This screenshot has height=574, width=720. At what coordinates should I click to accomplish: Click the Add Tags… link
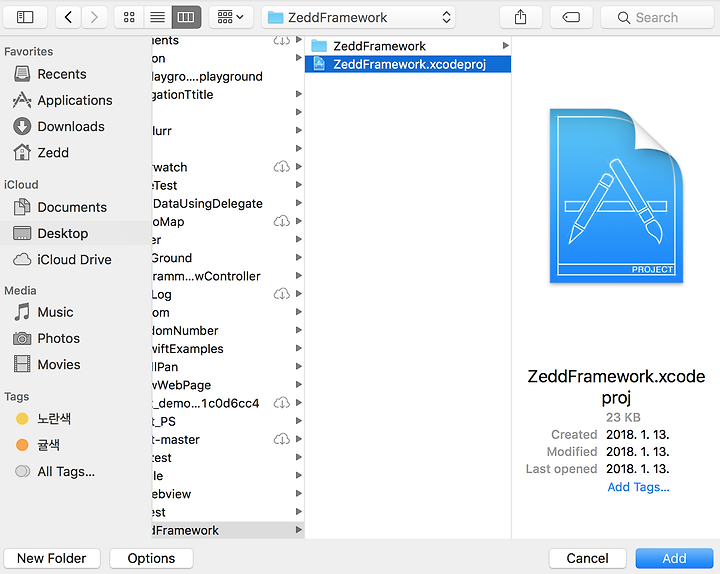pos(638,487)
